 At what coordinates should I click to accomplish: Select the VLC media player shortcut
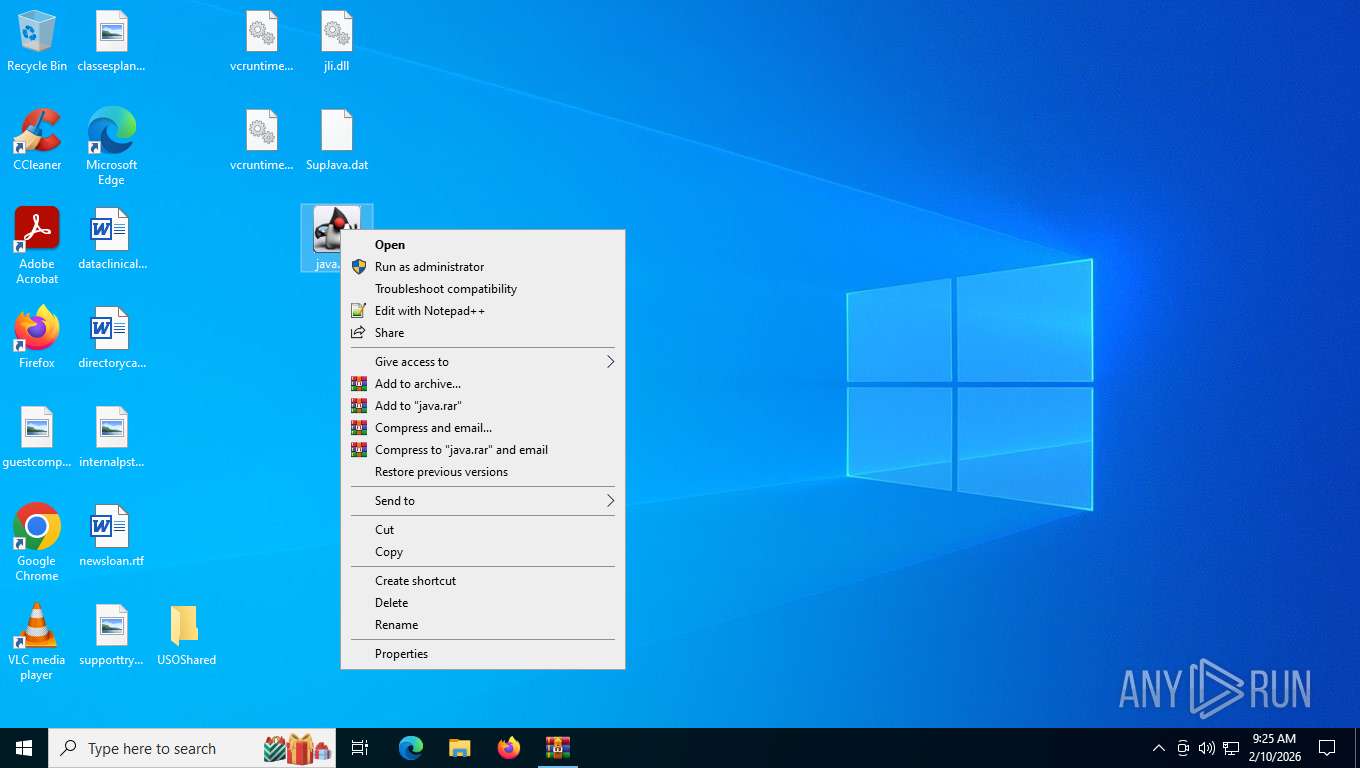coord(37,641)
